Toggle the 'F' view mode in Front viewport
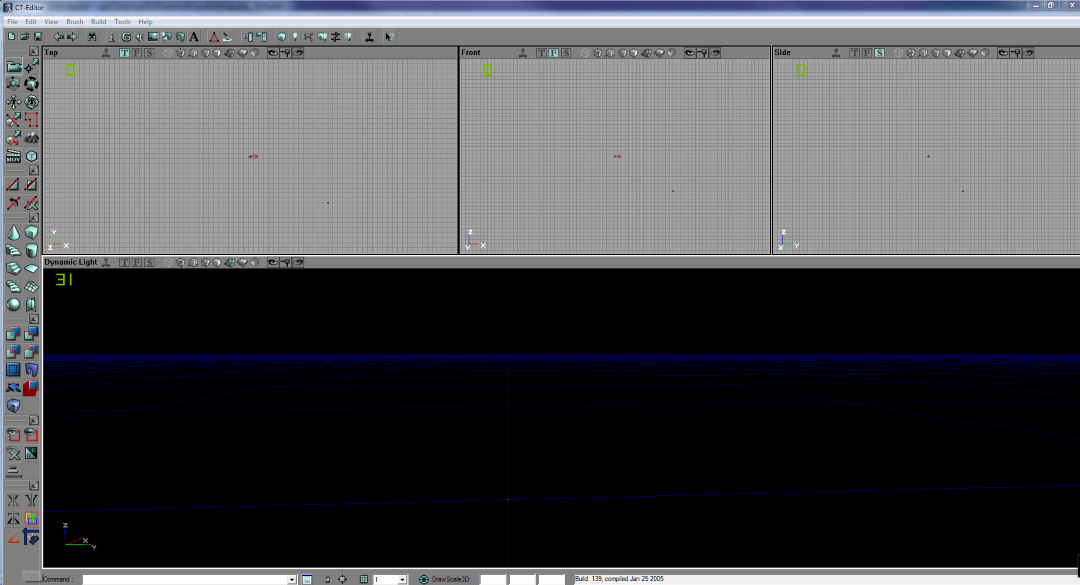1080x585 pixels. click(553, 53)
